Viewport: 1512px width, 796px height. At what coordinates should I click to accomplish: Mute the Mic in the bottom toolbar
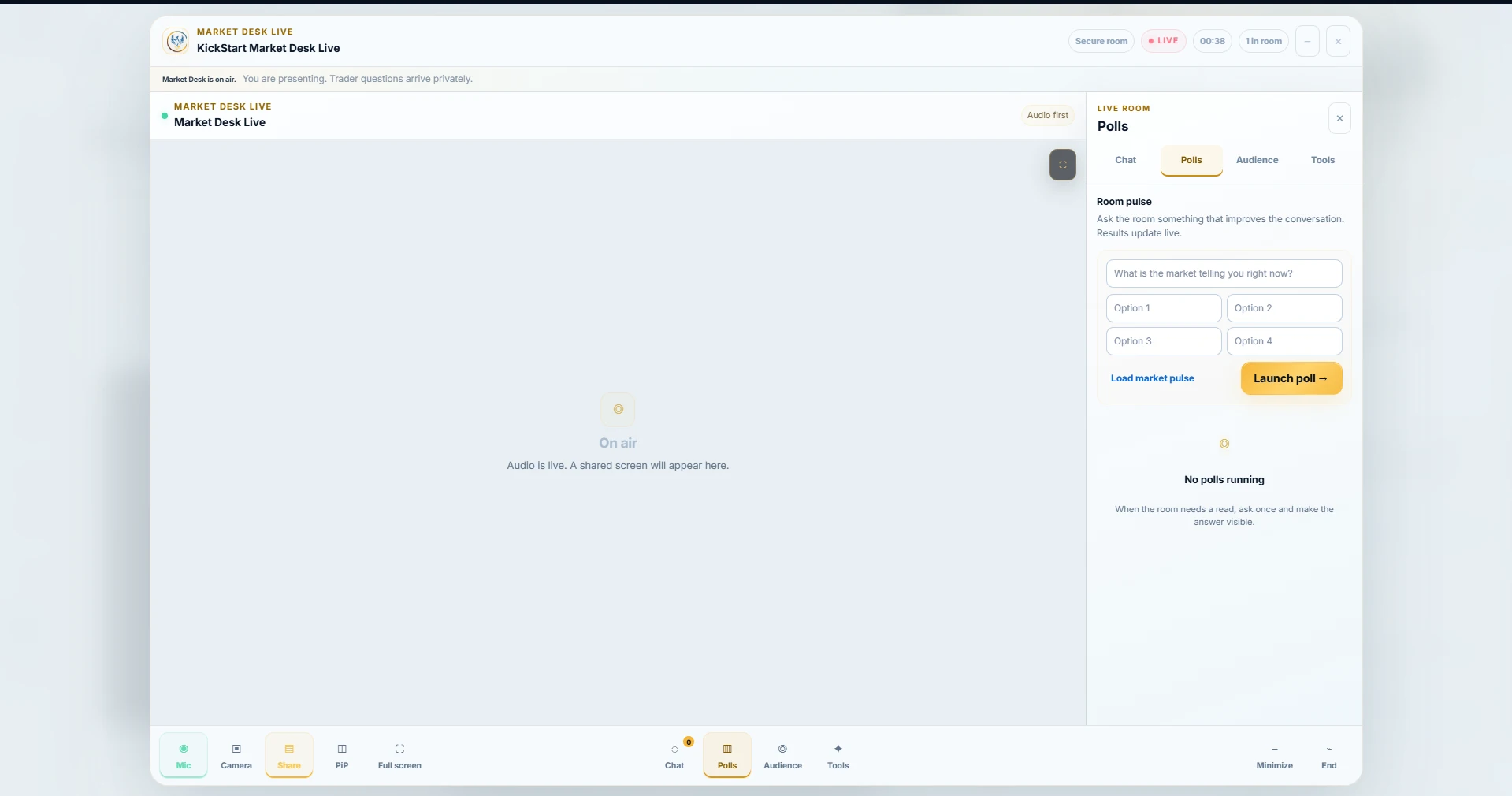184,755
